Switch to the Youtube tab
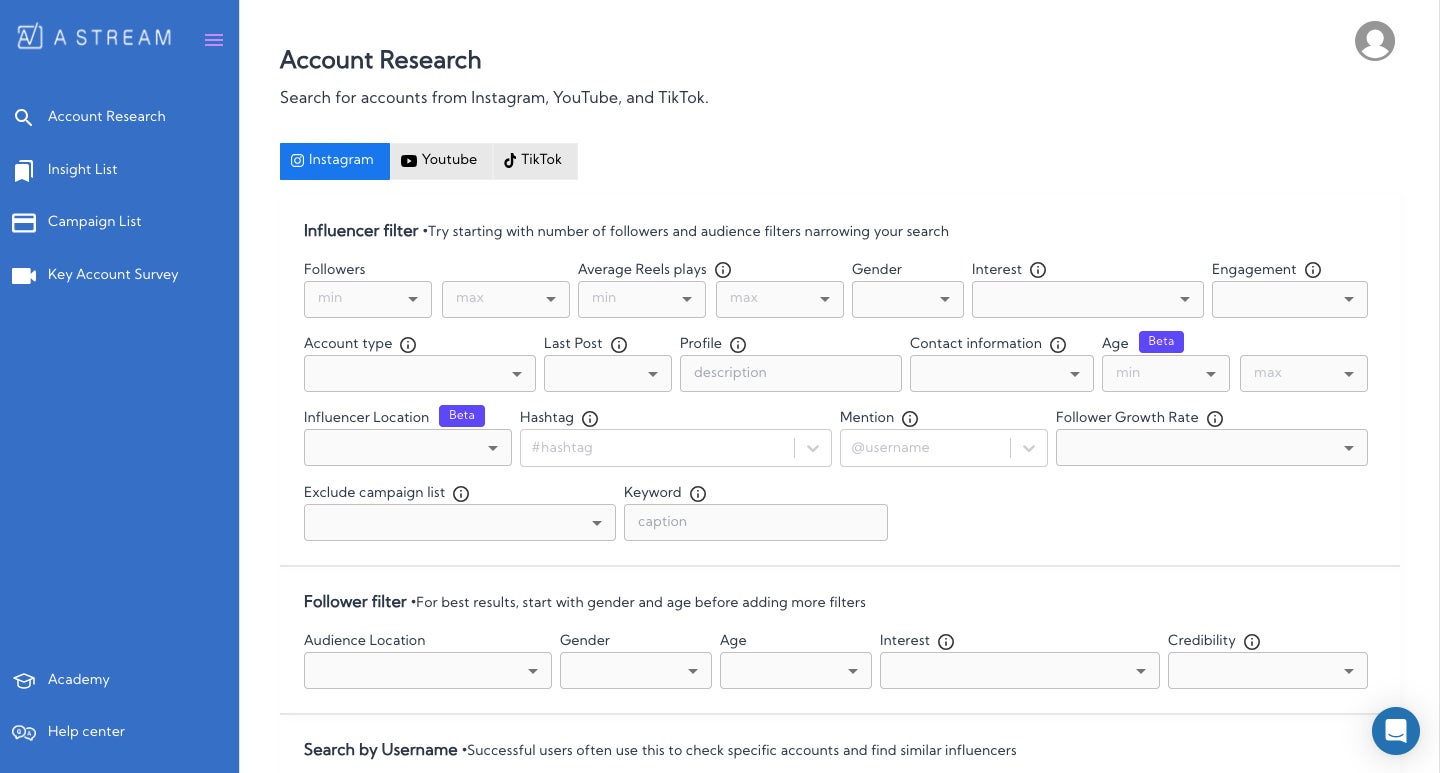Image resolution: width=1440 pixels, height=773 pixels. point(440,161)
